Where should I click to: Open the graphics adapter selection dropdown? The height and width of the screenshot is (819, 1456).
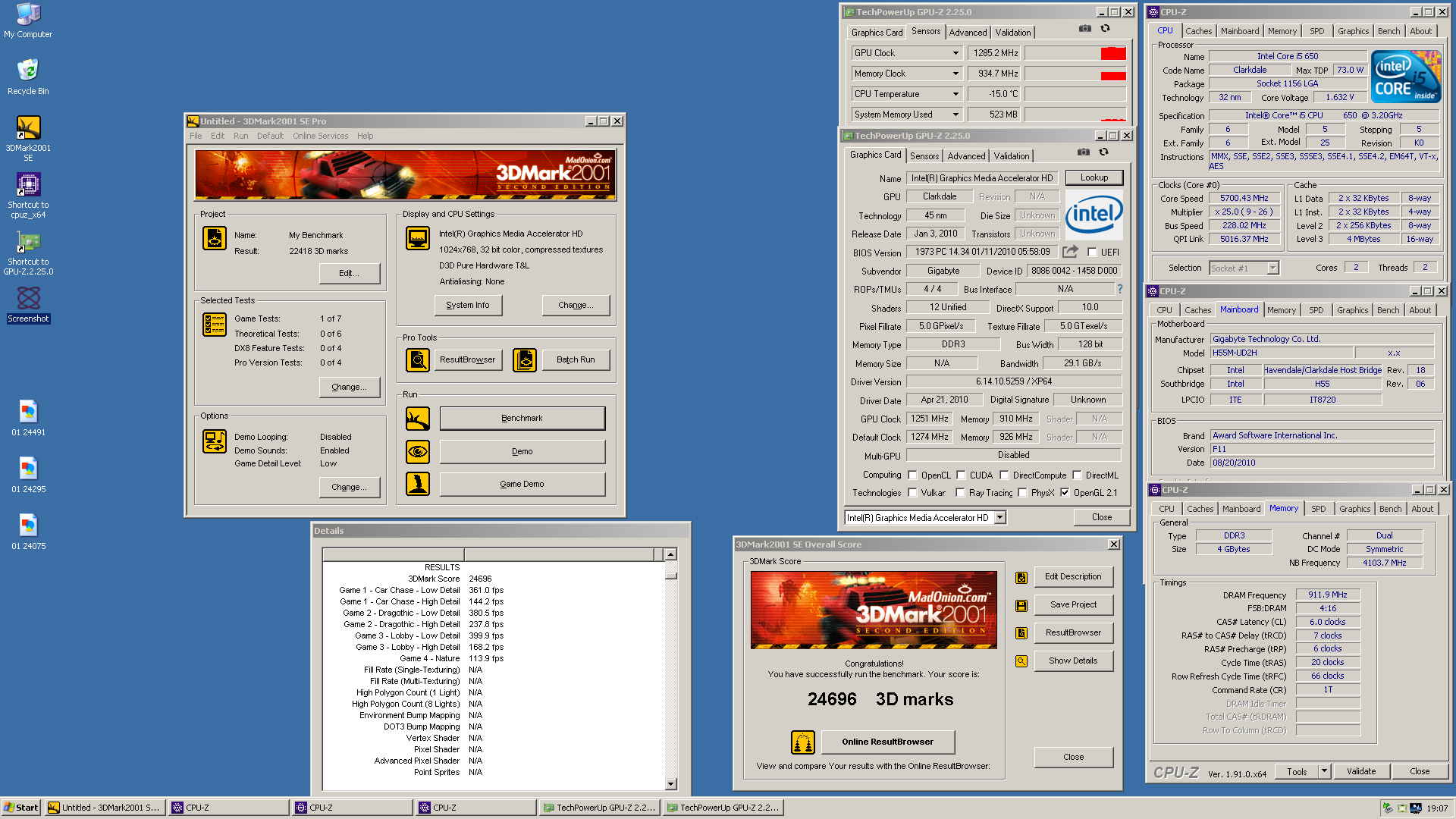click(999, 518)
